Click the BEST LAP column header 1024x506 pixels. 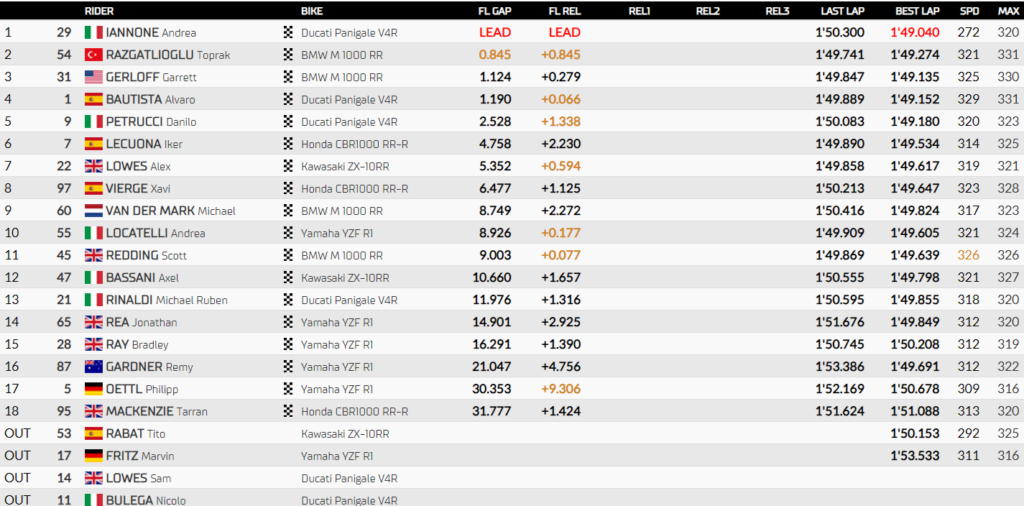[915, 10]
